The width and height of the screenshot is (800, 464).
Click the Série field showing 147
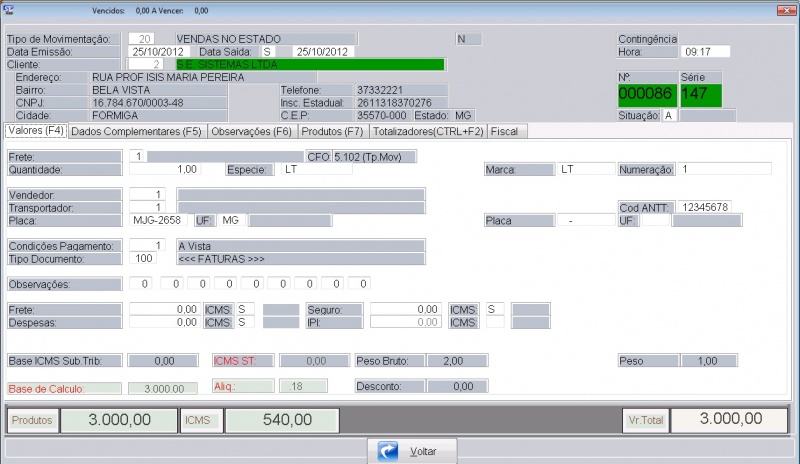click(700, 94)
